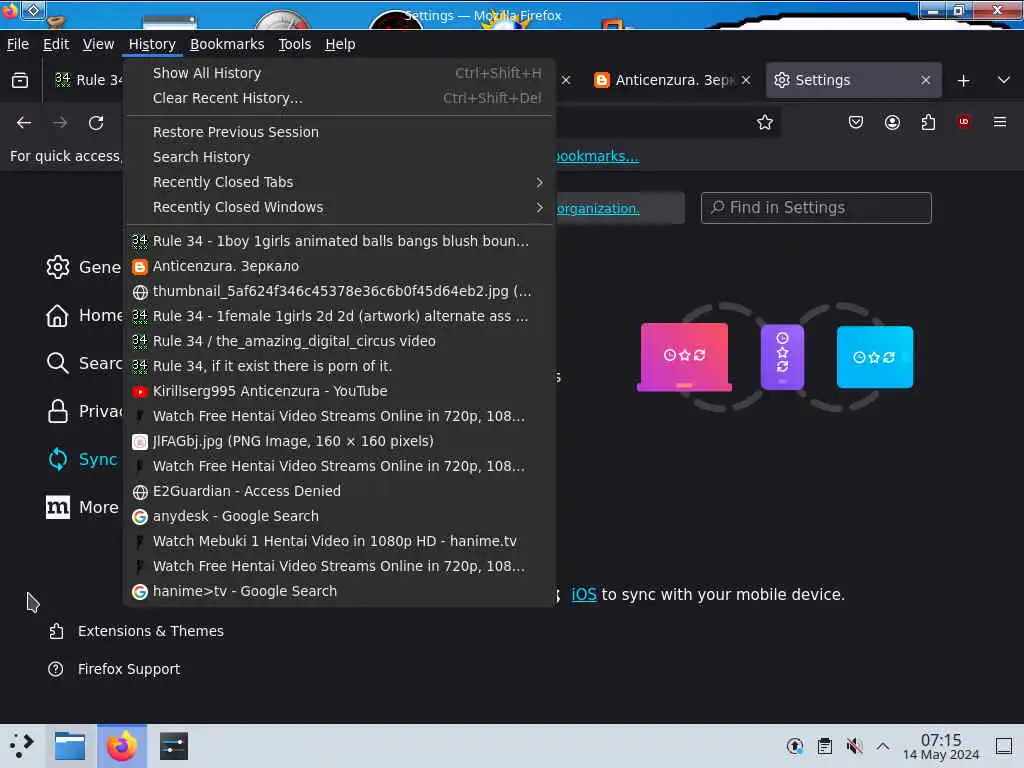Open the Pocket save icon
This screenshot has height=768, width=1024.
pyautogui.click(x=856, y=122)
